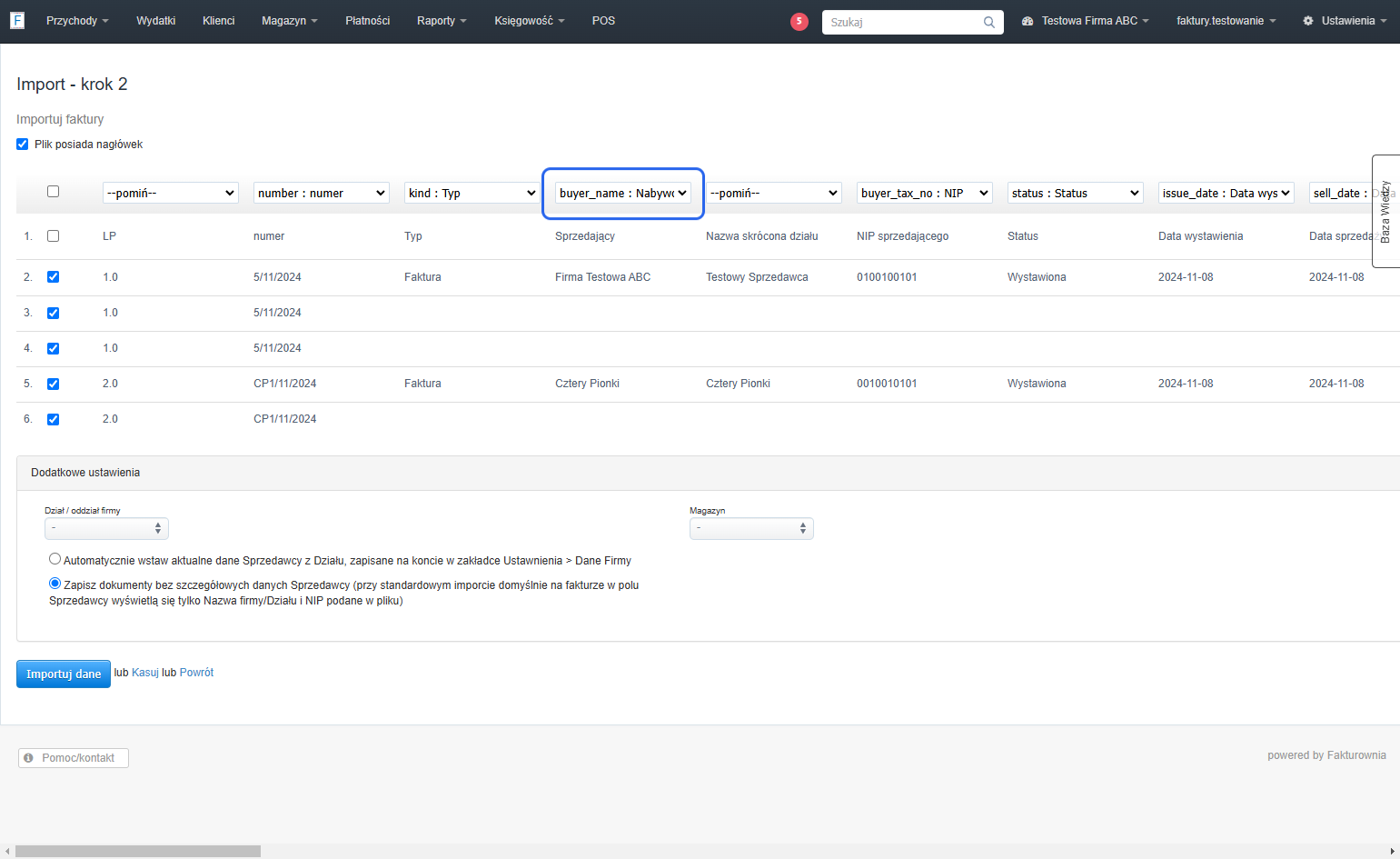Click the Fakturownia footer link
The height and width of the screenshot is (859, 1400).
[x=1356, y=755]
